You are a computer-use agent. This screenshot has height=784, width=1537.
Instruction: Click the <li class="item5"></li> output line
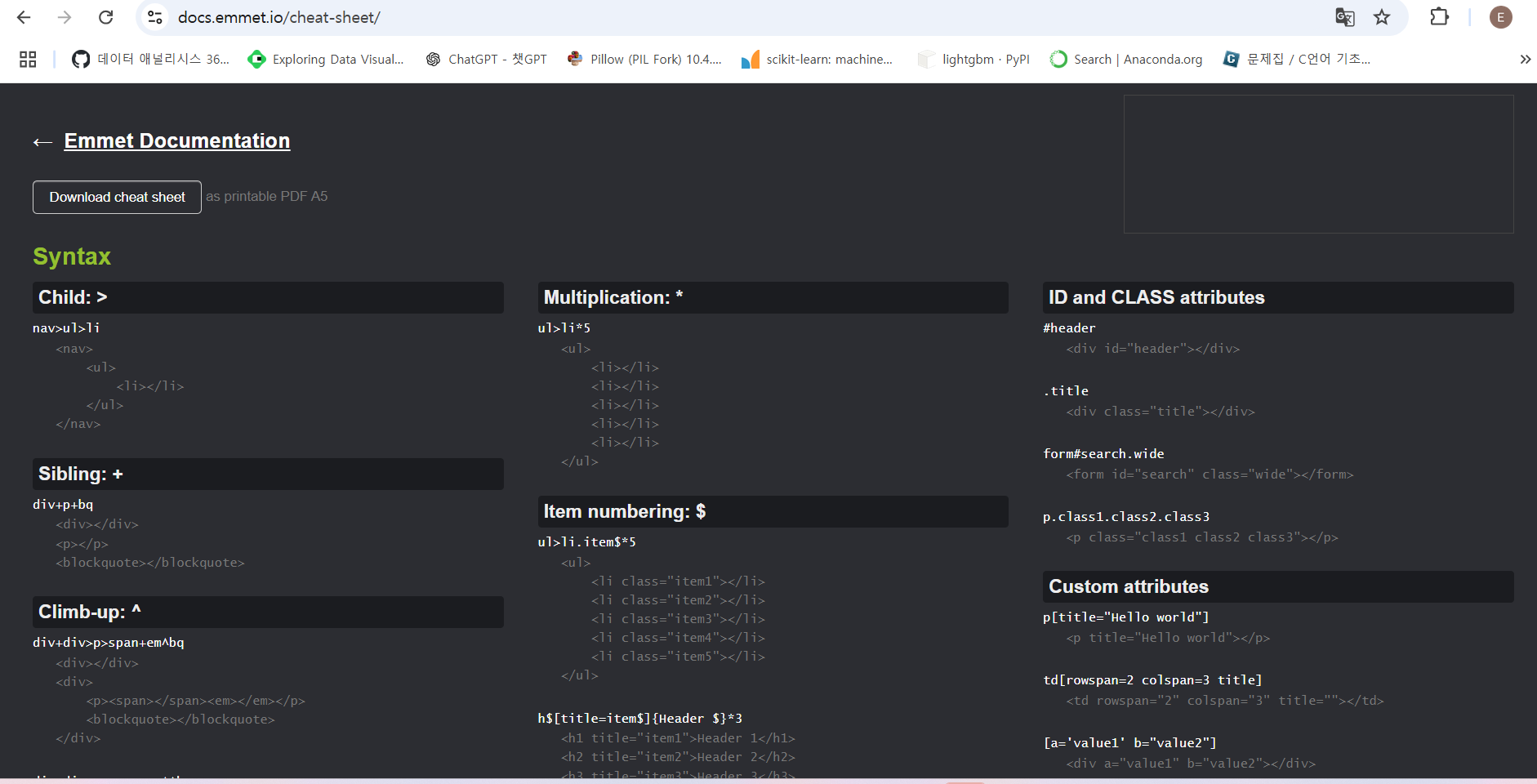click(679, 657)
